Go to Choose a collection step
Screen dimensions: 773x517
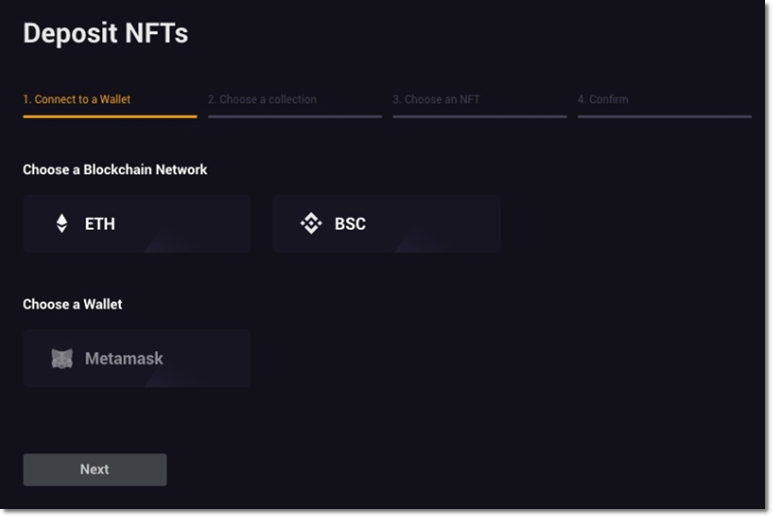tap(262, 99)
